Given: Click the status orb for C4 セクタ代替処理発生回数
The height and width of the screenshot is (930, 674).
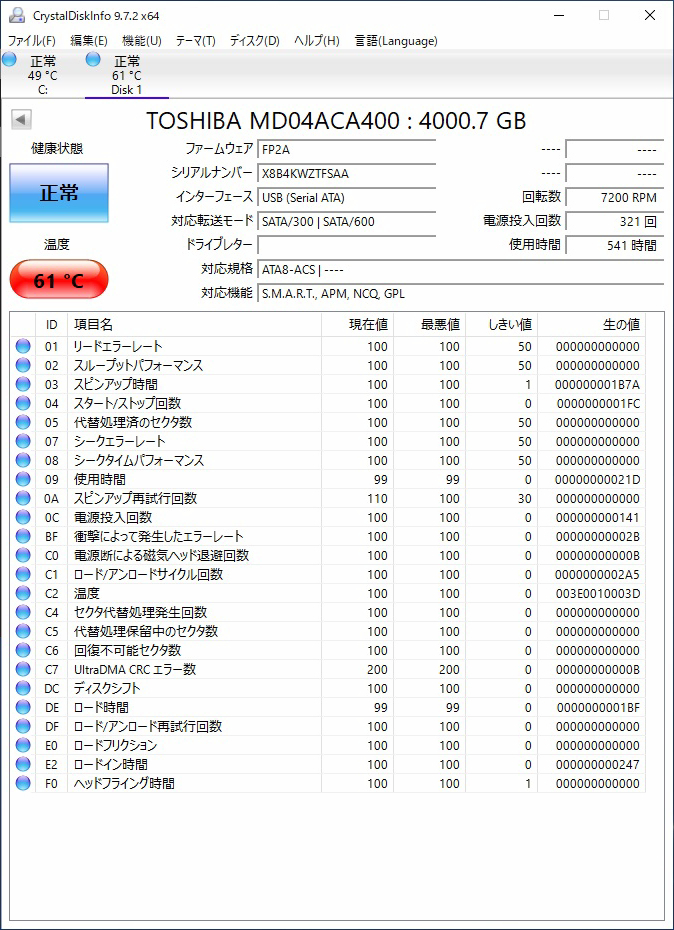Looking at the screenshot, I should pyautogui.click(x=23, y=612).
